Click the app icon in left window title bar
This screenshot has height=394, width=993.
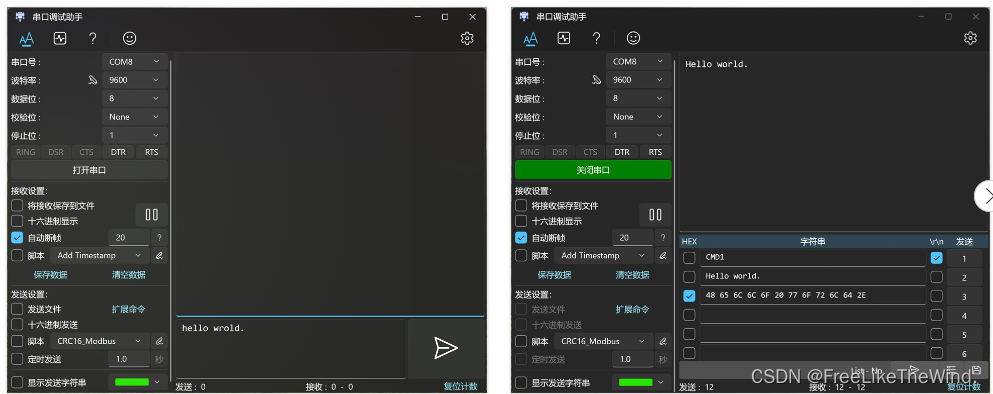point(20,17)
